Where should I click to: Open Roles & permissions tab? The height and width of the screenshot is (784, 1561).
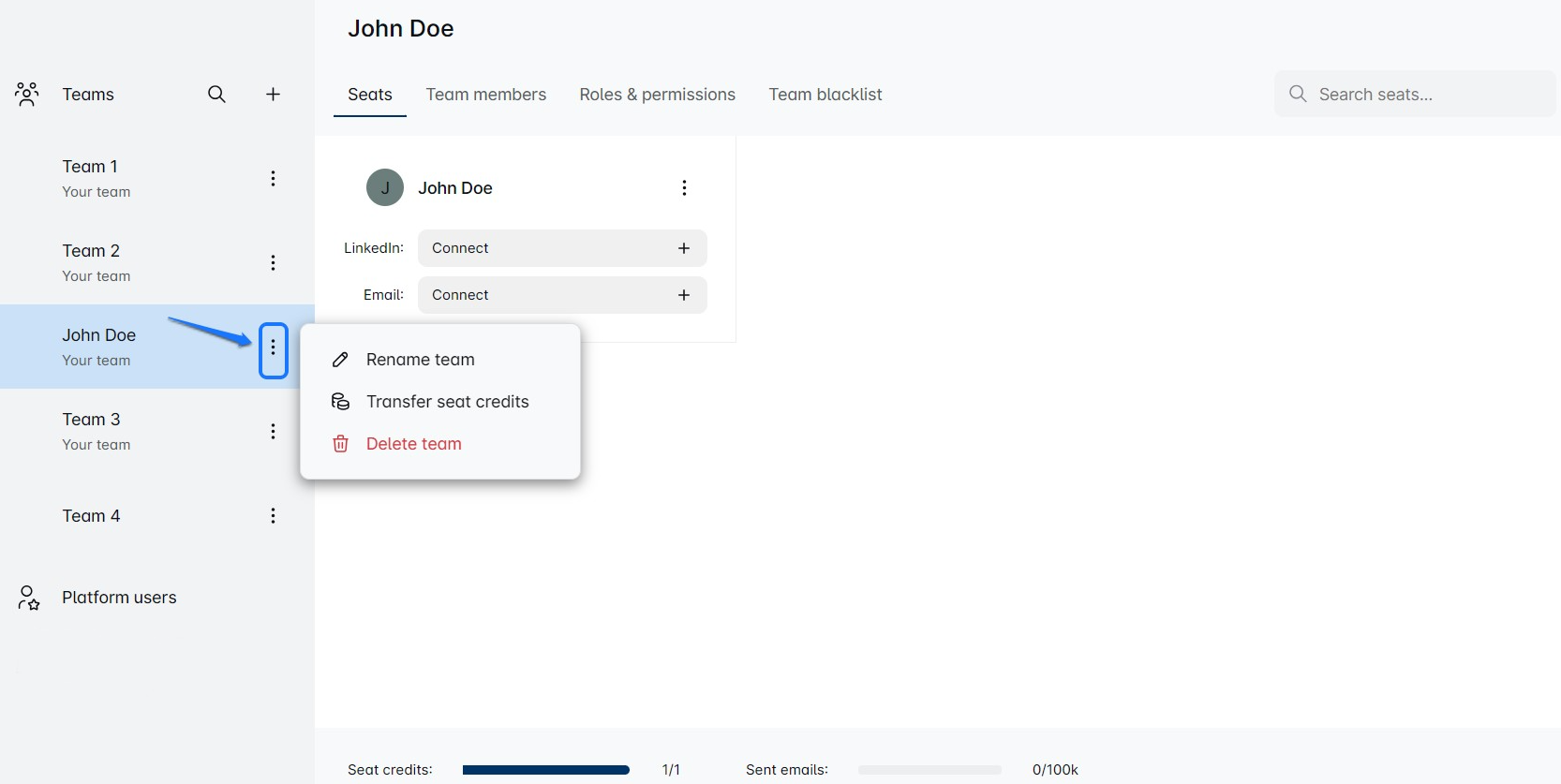(657, 95)
